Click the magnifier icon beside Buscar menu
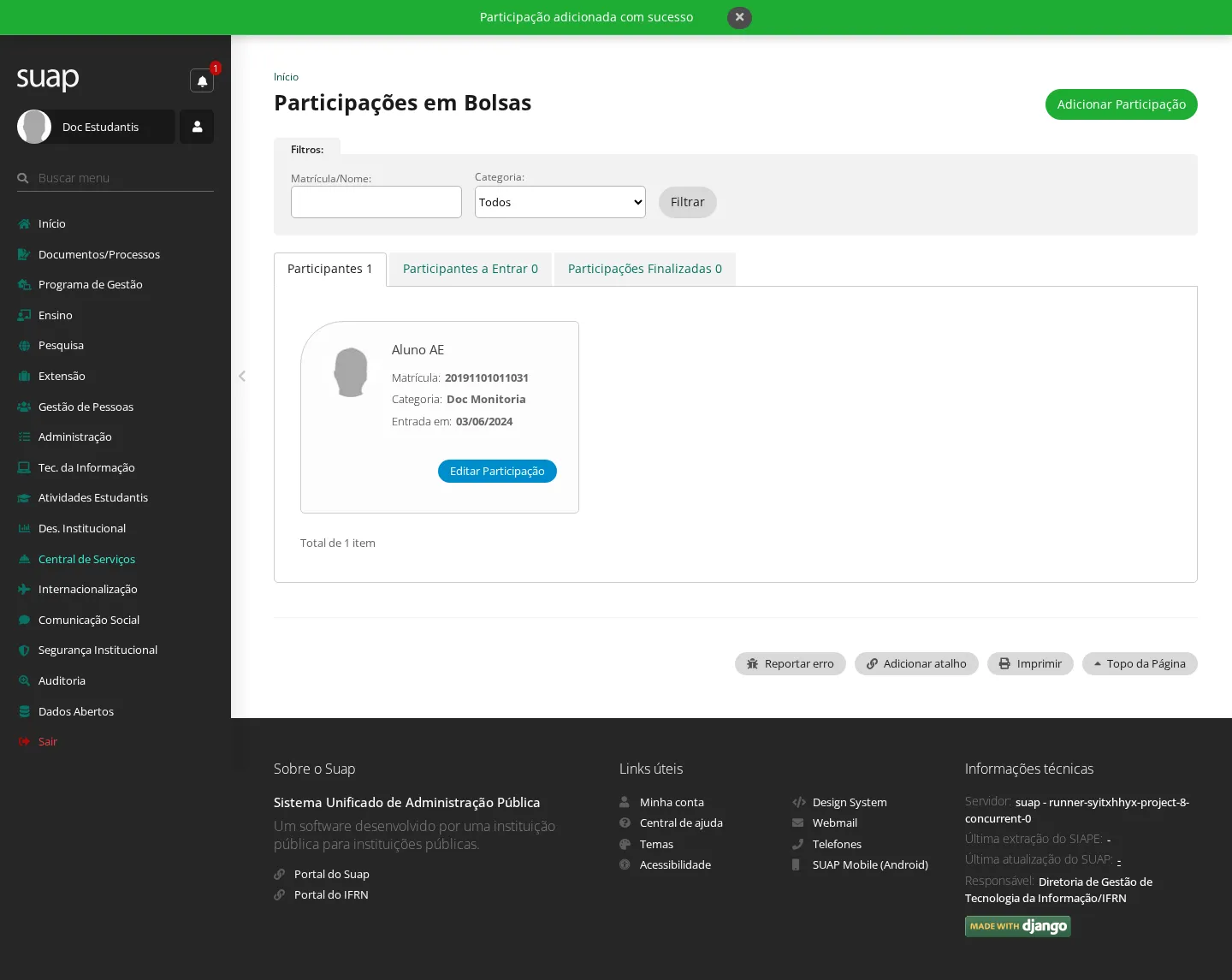 (23, 178)
